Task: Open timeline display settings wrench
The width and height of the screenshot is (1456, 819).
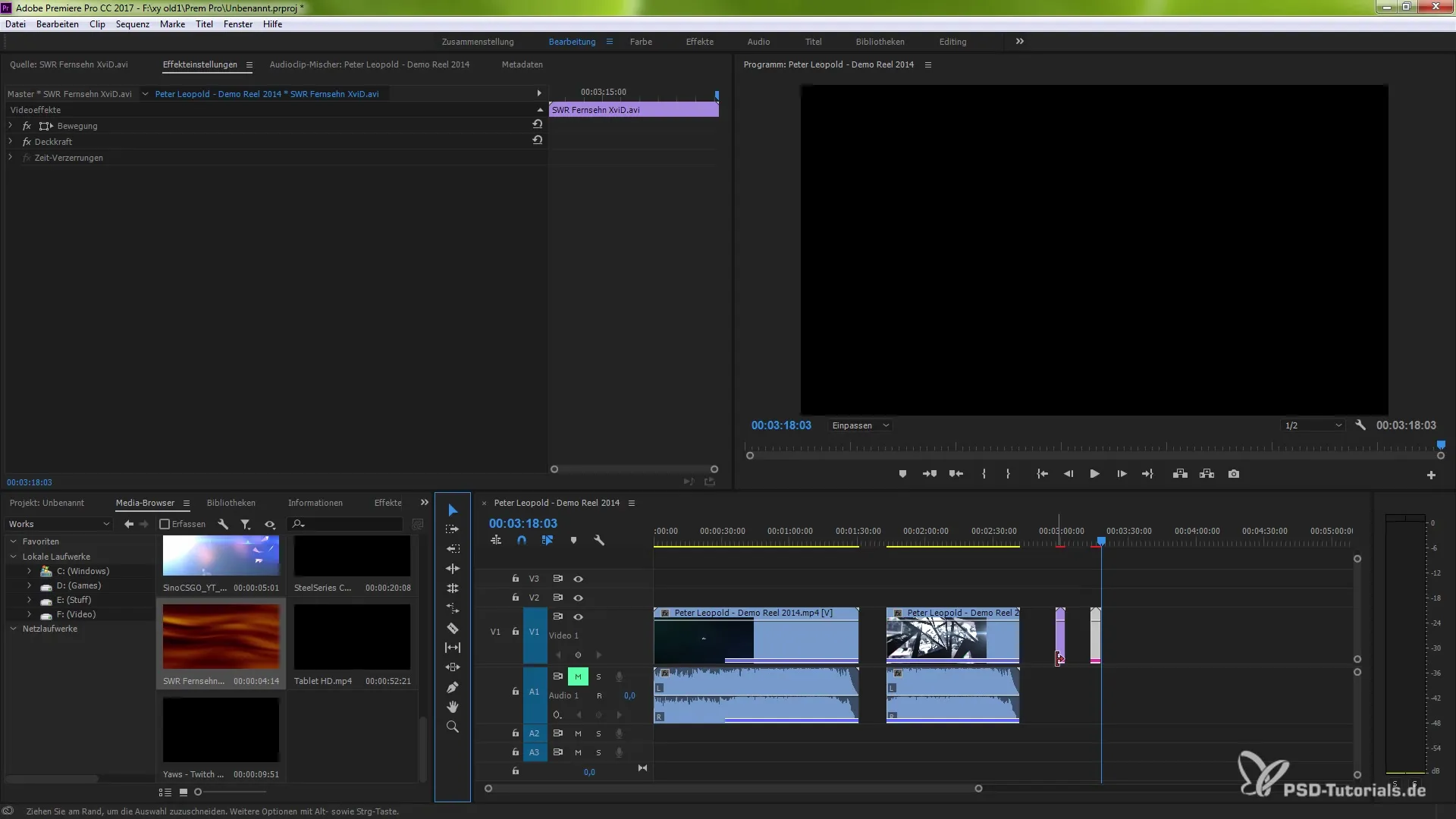Action: (x=599, y=541)
